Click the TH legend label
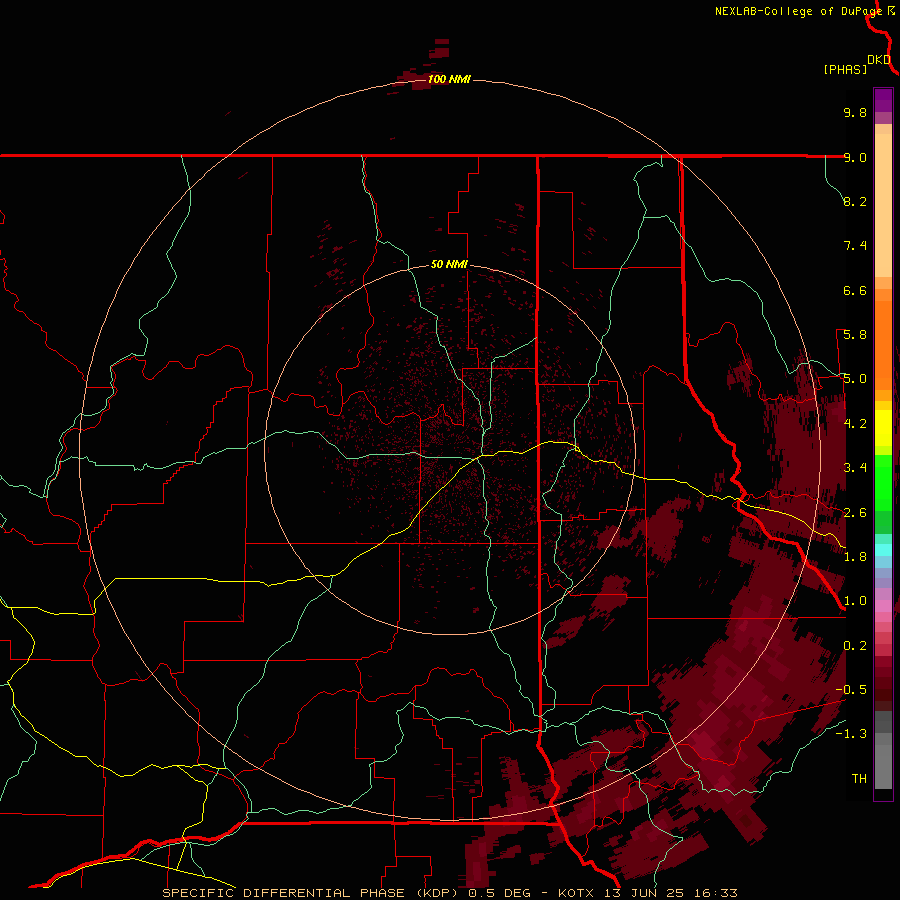This screenshot has height=900, width=900. [859, 778]
